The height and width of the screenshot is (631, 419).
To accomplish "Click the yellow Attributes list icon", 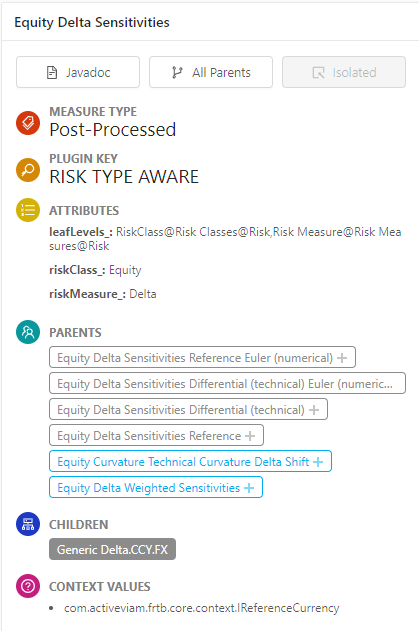I will (x=28, y=210).
